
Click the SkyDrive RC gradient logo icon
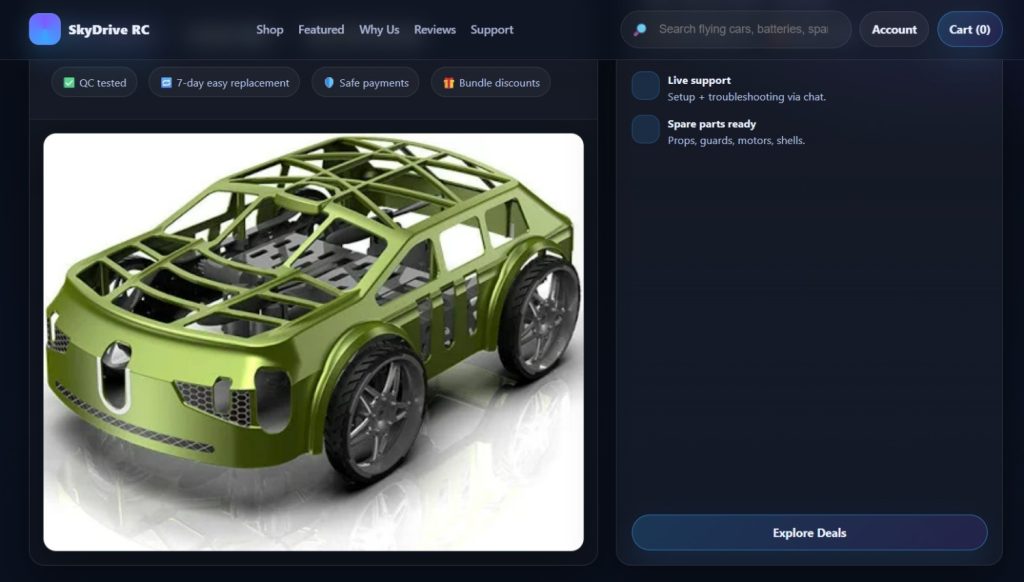(44, 29)
